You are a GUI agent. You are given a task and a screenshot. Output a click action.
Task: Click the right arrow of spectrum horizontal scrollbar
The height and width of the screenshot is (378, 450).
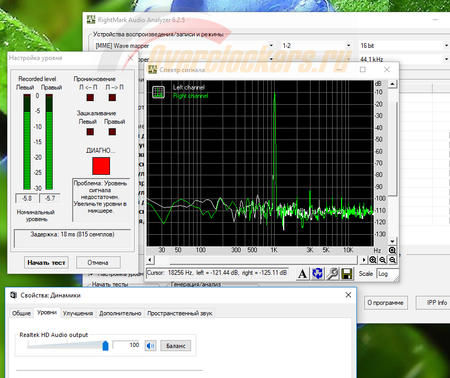(x=364, y=260)
